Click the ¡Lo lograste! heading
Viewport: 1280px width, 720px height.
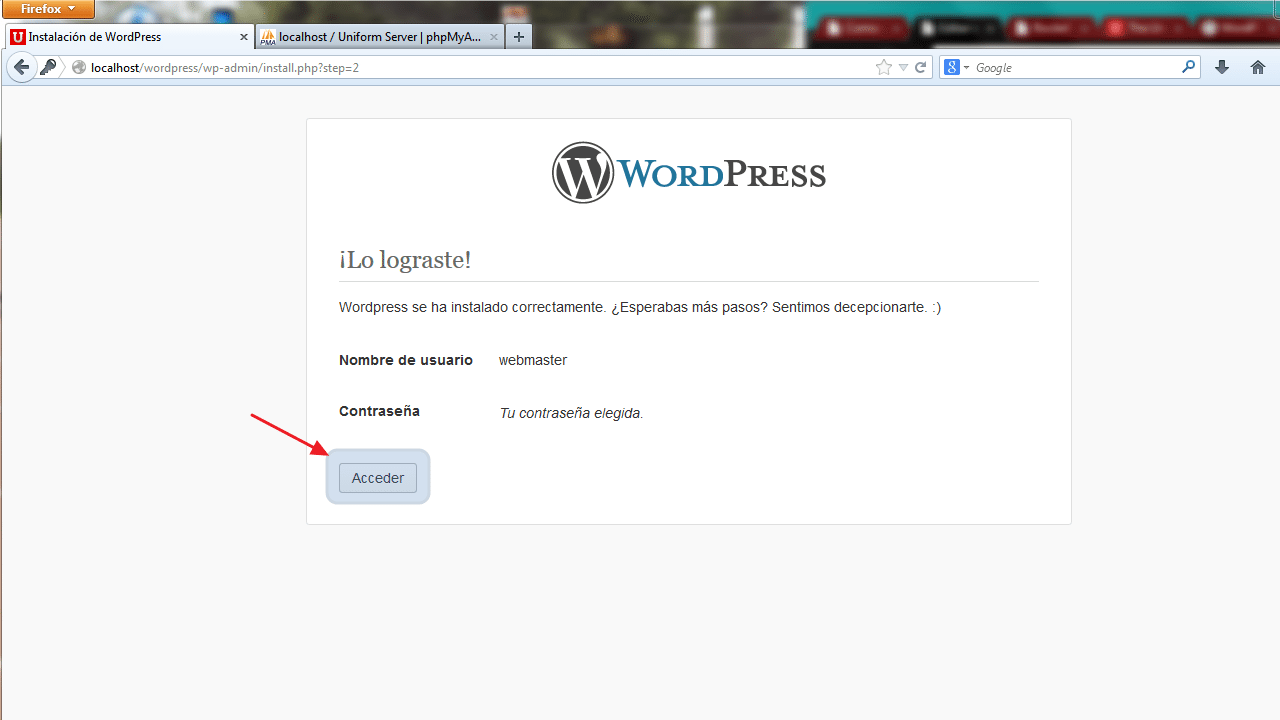(405, 260)
